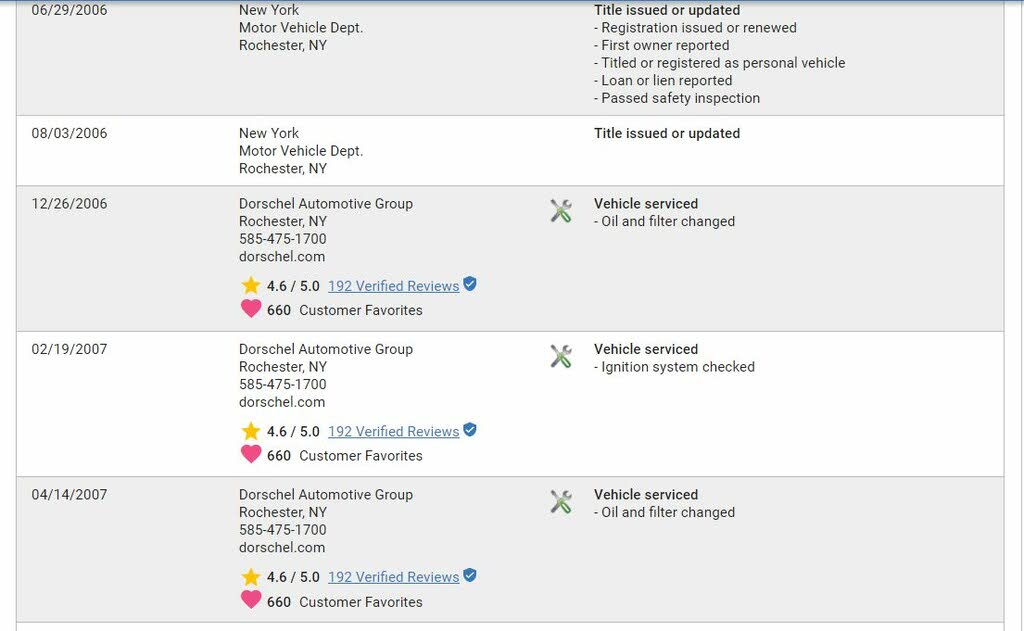
Task: Open 192 Verified Reviews in 04/14/2007 entry
Action: pos(393,577)
